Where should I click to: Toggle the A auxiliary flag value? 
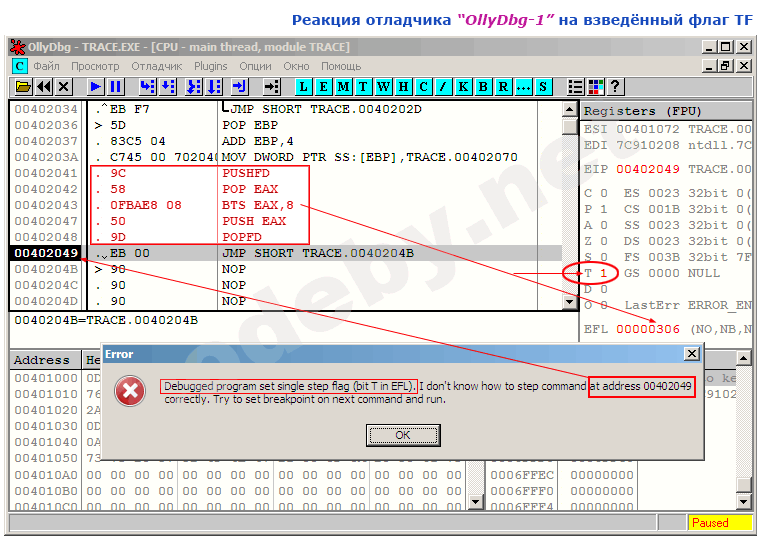point(603,225)
